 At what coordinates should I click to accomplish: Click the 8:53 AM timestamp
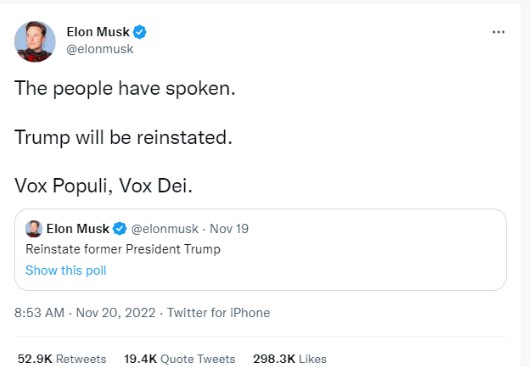pos(39,313)
